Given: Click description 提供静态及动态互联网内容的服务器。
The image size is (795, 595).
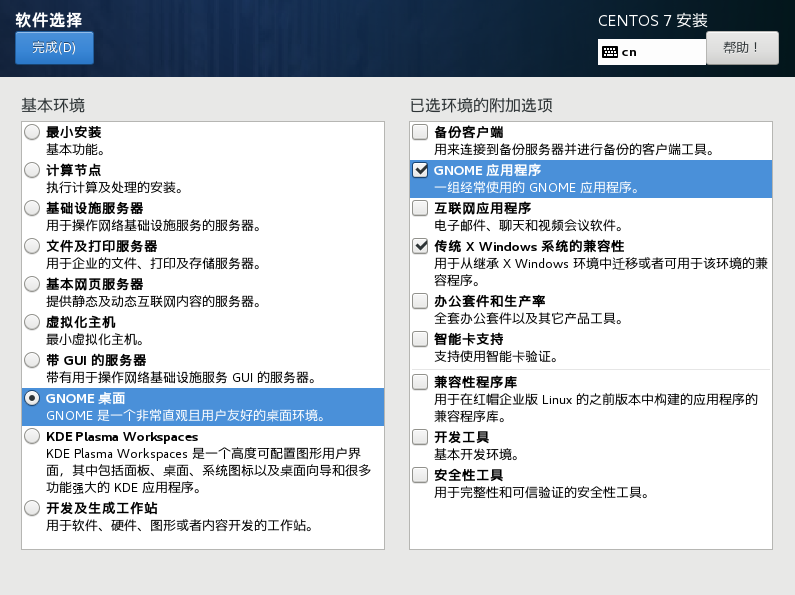Looking at the screenshot, I should point(154,302).
